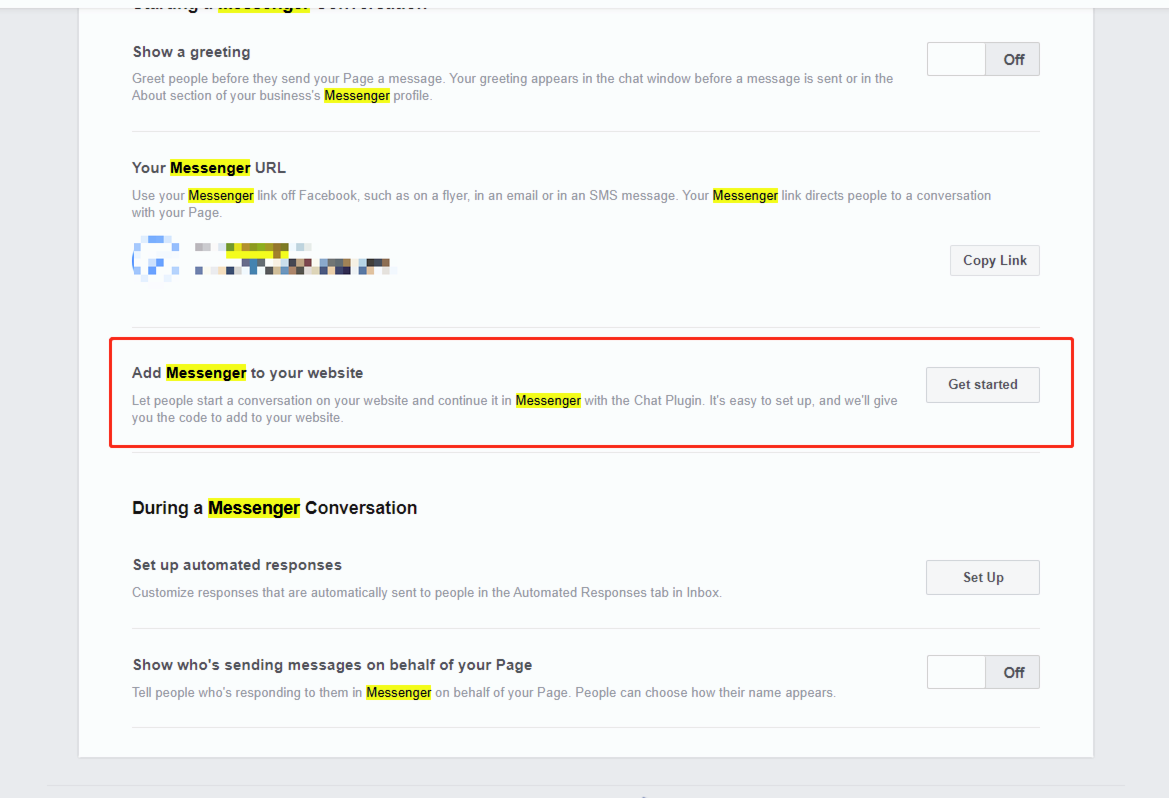Click 'Show who's sending messages' setting title
This screenshot has width=1169, height=798.
[x=333, y=665]
